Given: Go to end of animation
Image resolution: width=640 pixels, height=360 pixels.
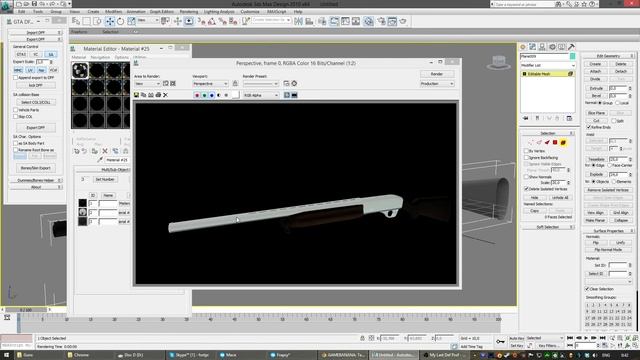Looking at the screenshot, I should click(602, 338).
